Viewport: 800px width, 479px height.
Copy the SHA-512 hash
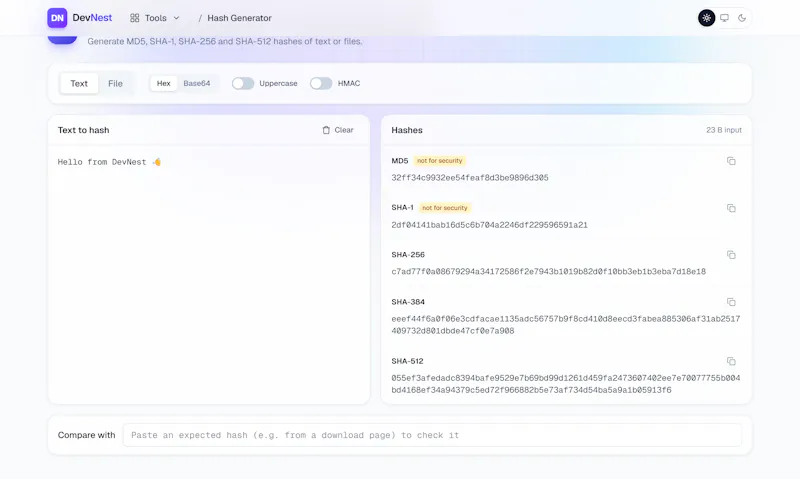(x=731, y=362)
